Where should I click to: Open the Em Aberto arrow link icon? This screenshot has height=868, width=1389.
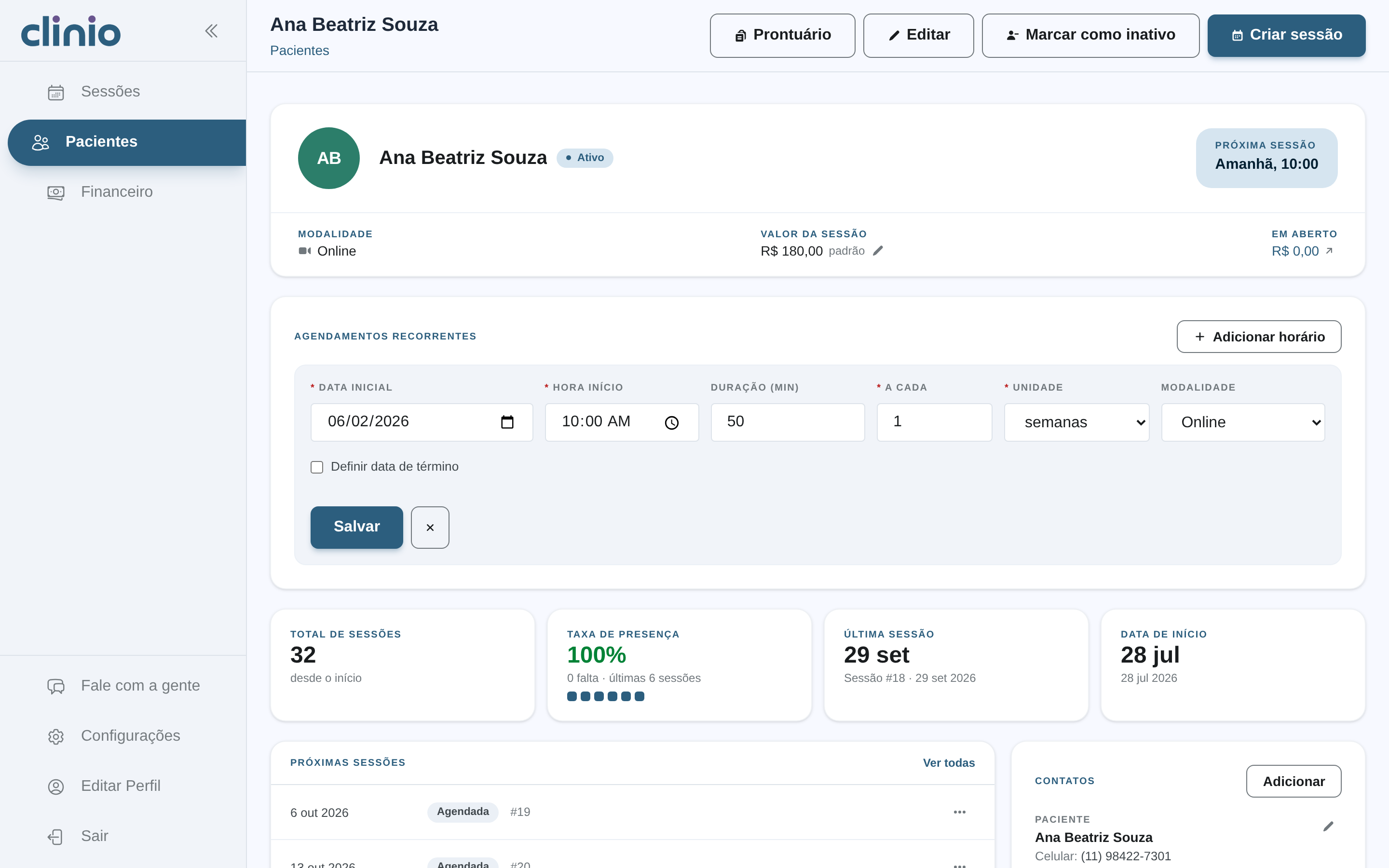pos(1329,251)
